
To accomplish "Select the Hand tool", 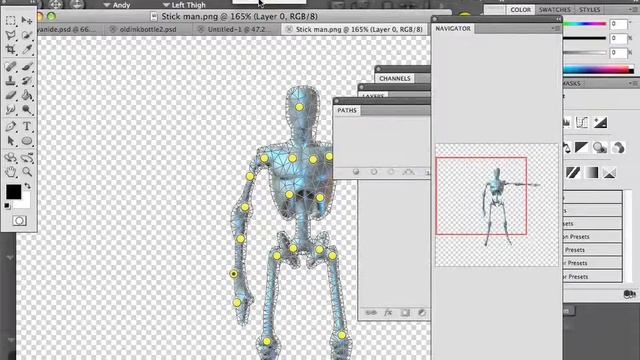I will (x=11, y=172).
